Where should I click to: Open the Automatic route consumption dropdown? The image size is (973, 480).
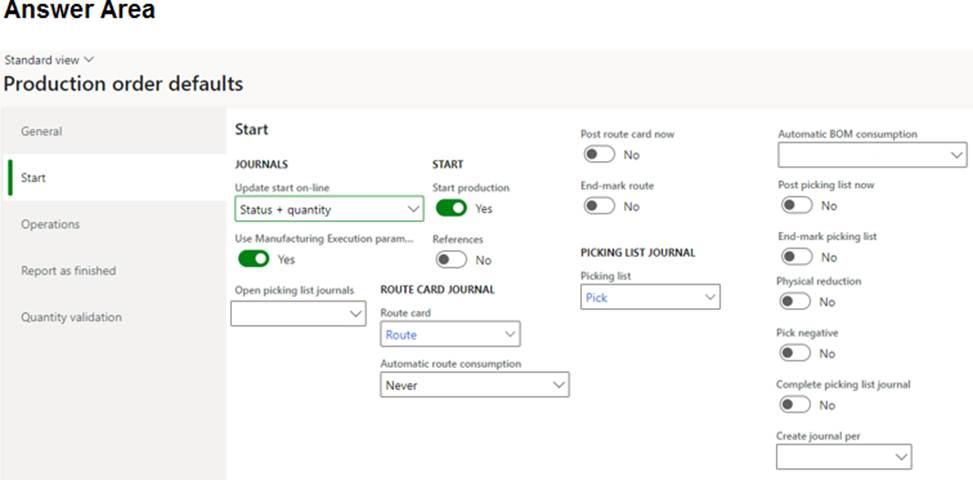coord(475,385)
